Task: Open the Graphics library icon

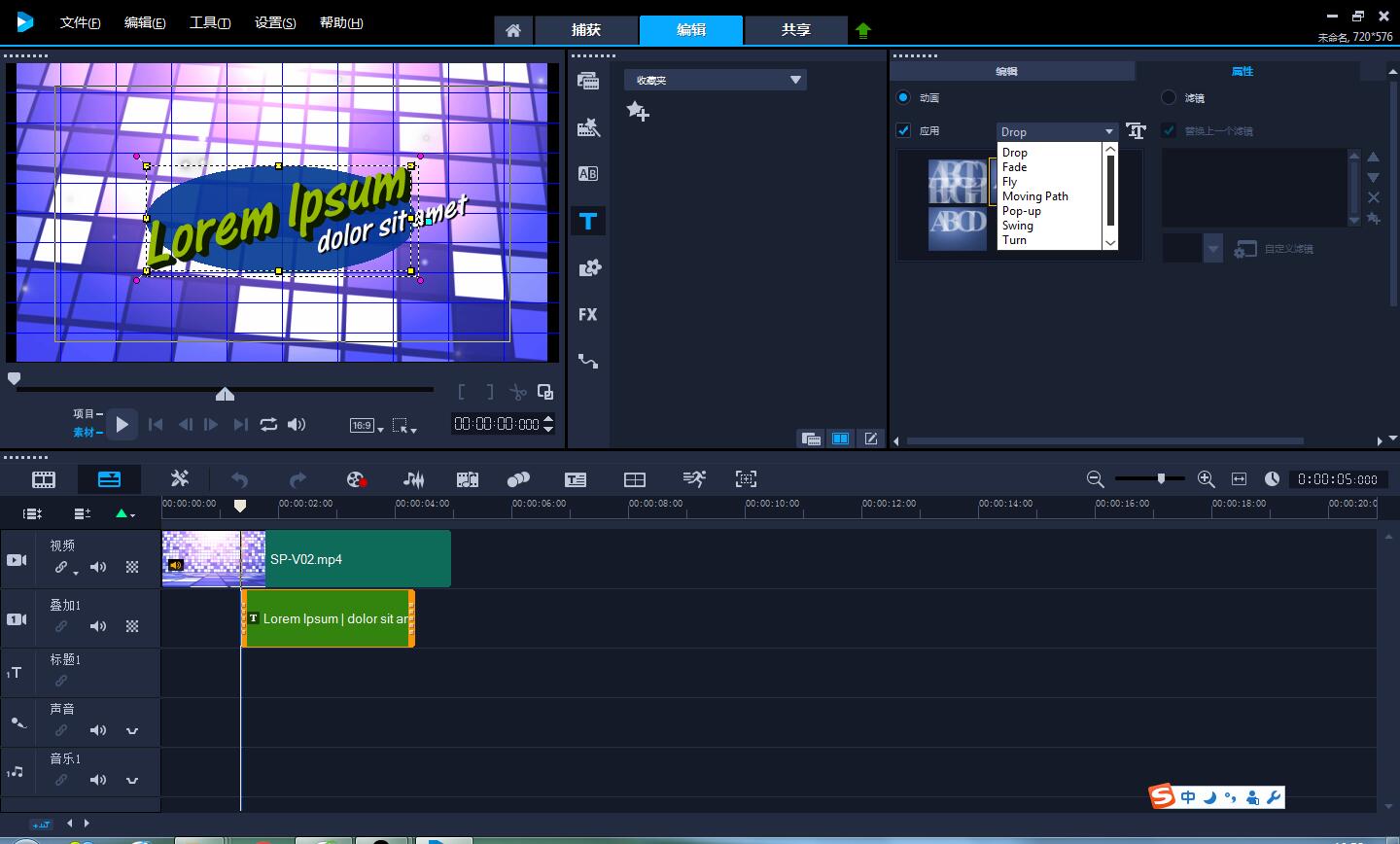Action: click(x=588, y=267)
